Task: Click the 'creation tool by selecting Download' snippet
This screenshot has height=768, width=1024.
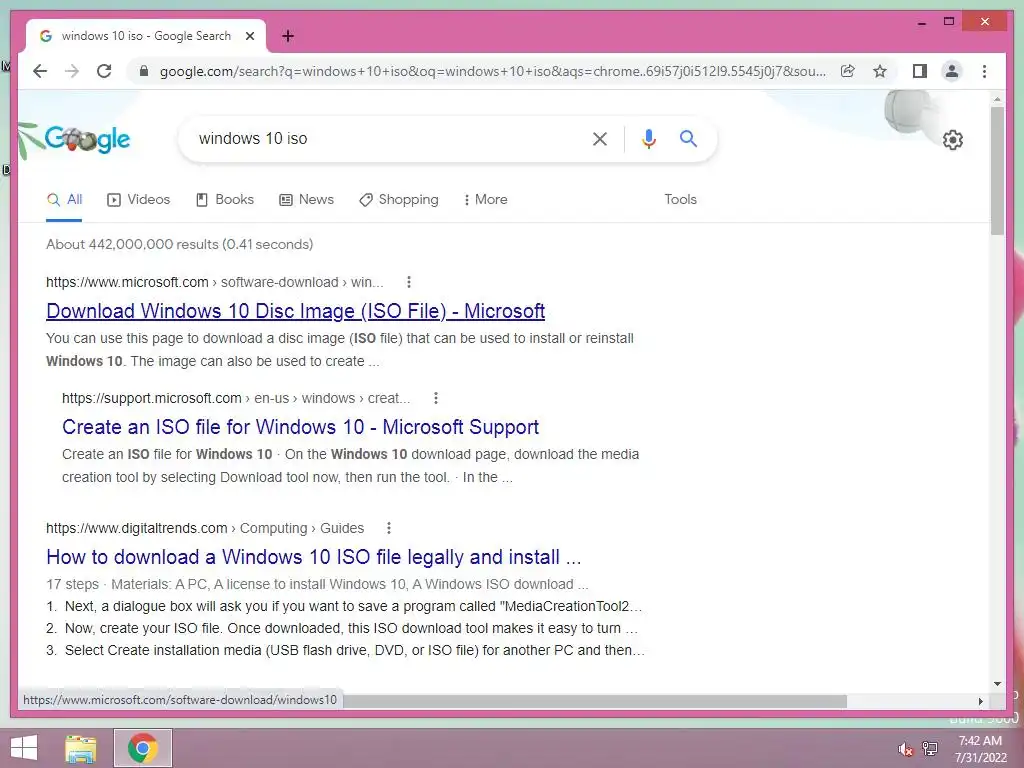Action: point(287,477)
